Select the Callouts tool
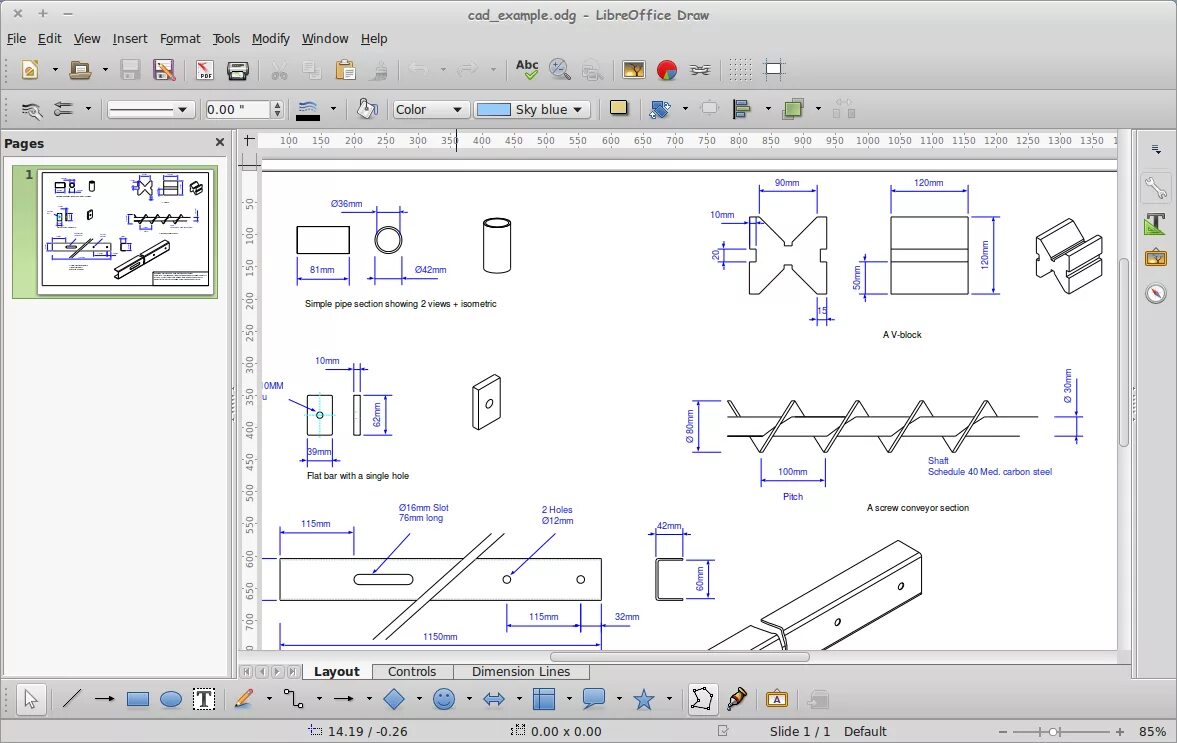 tap(594, 699)
